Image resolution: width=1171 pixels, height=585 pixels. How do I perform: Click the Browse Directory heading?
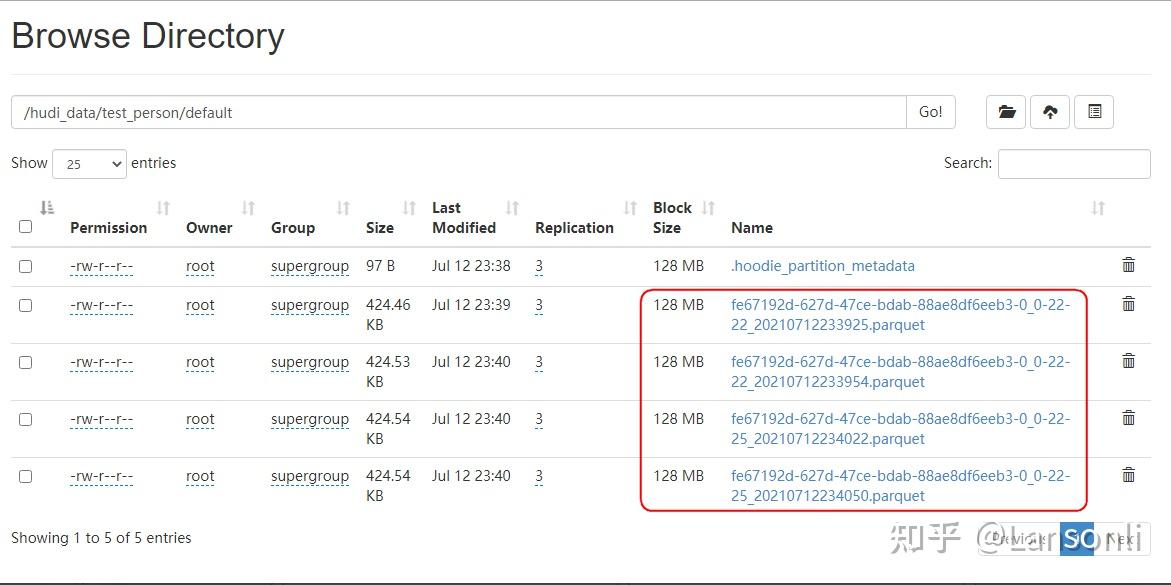coord(148,36)
